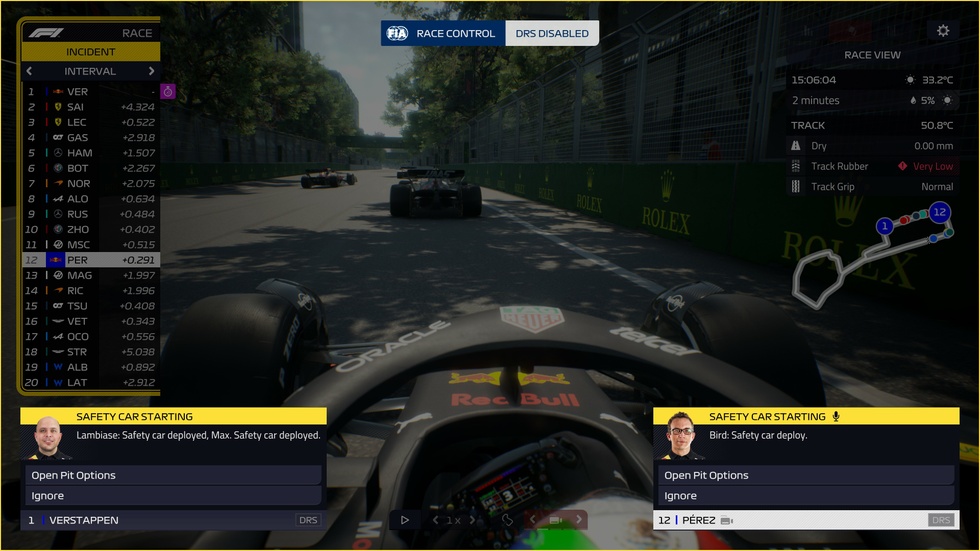The height and width of the screenshot is (551, 980).
Task: Click the sun icon next to 33.2°C
Action: 910,80
